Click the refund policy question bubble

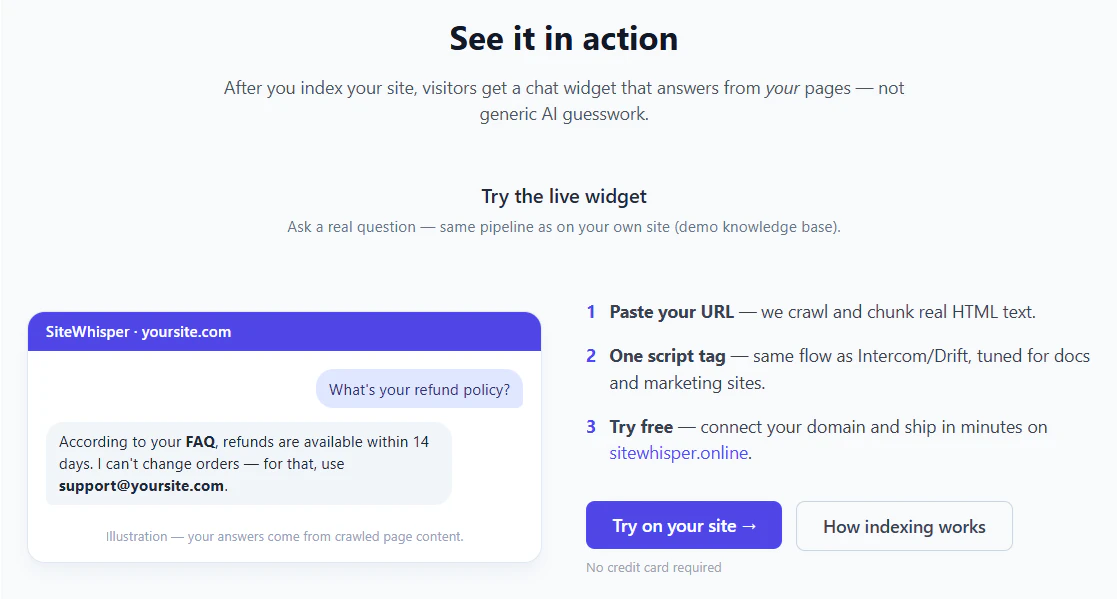coord(419,388)
